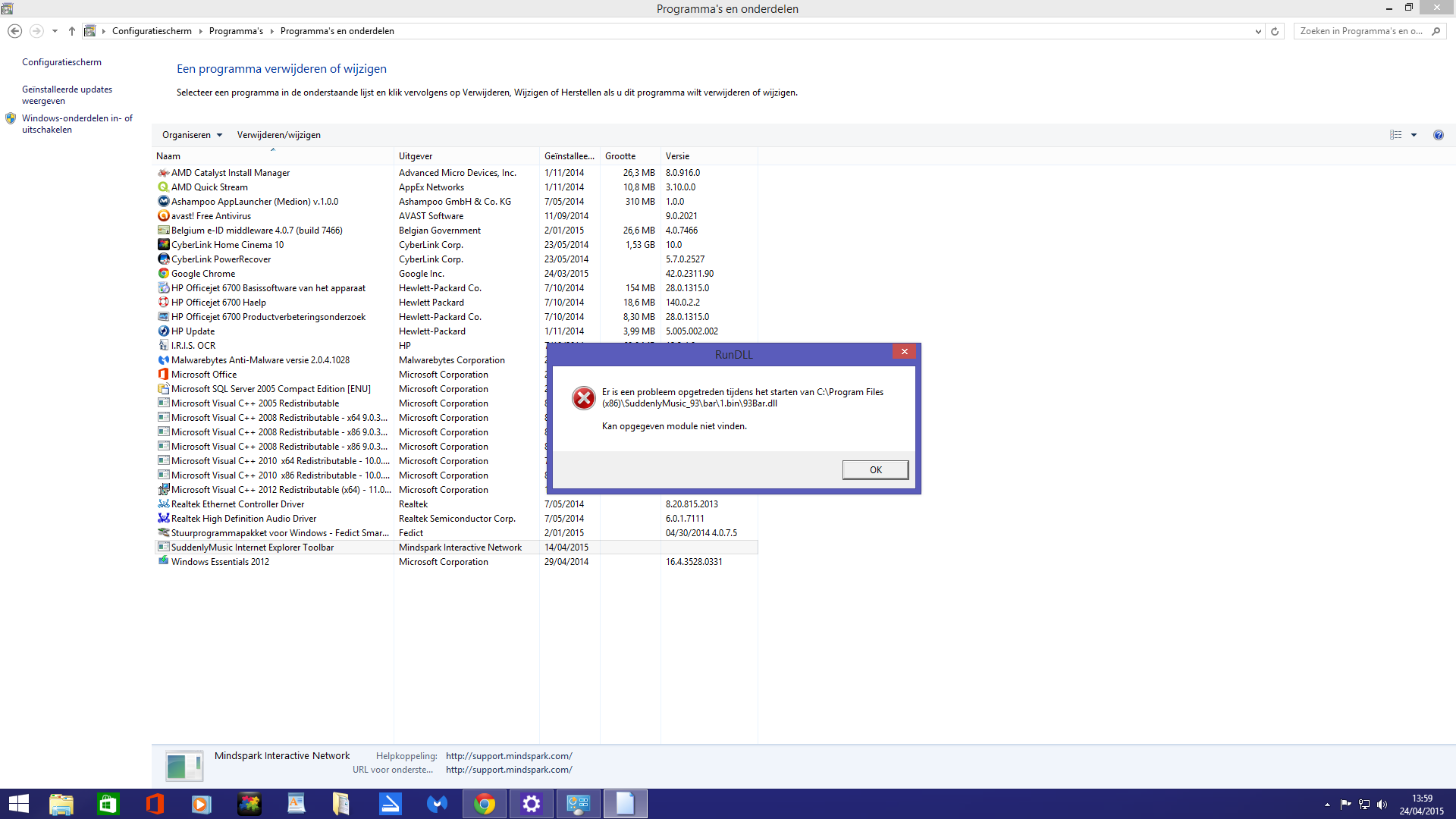The height and width of the screenshot is (819, 1456).
Task: Open the address bar history dropdown
Action: click(1258, 31)
